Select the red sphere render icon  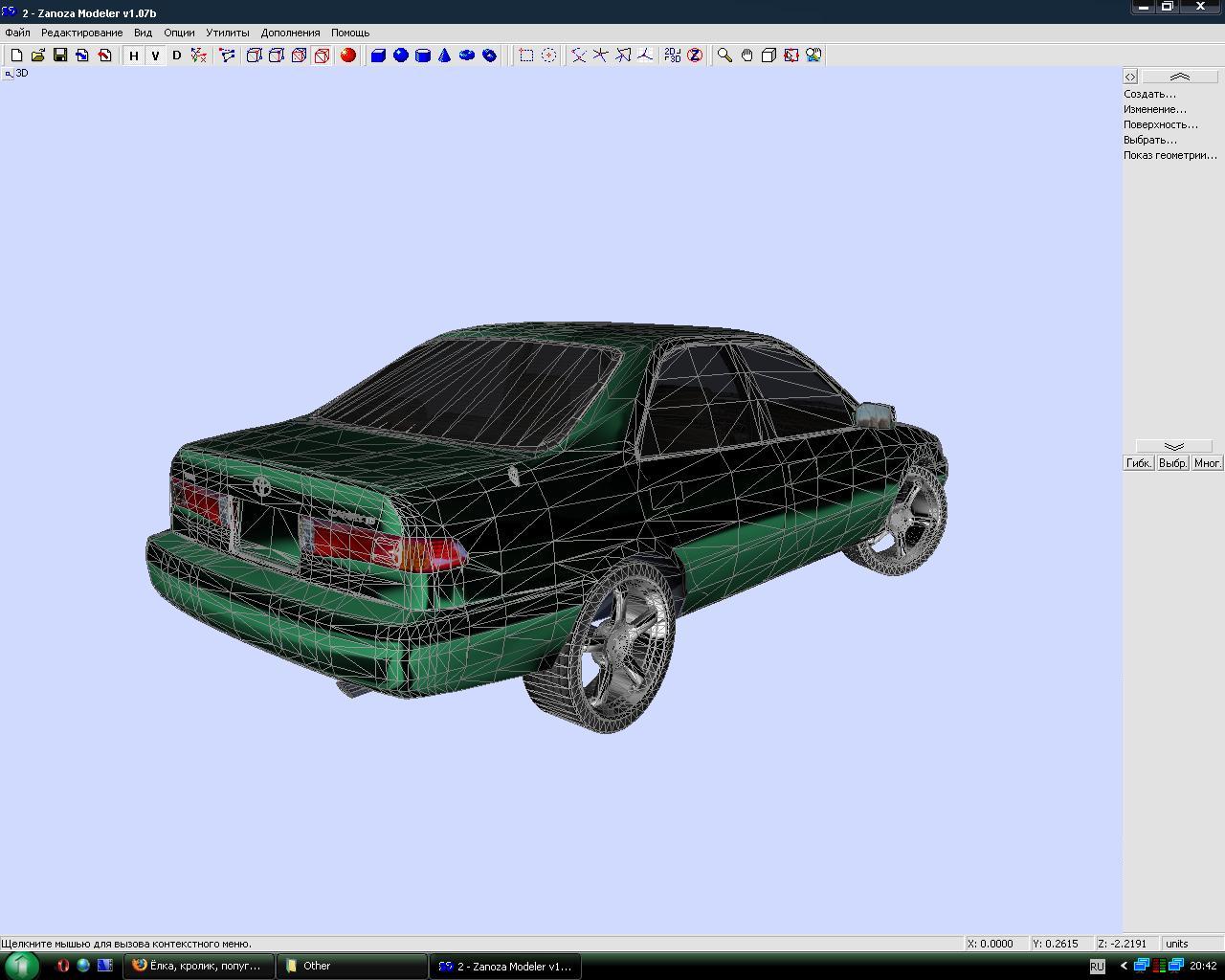[x=348, y=56]
